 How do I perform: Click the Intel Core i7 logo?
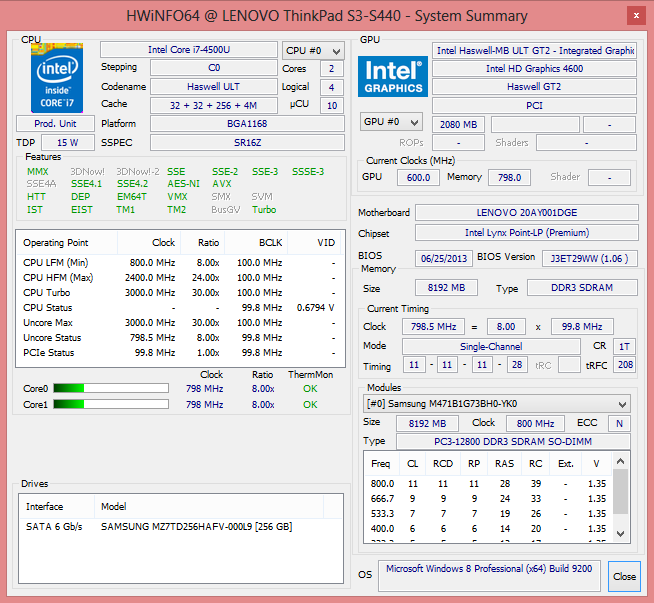[x=57, y=78]
